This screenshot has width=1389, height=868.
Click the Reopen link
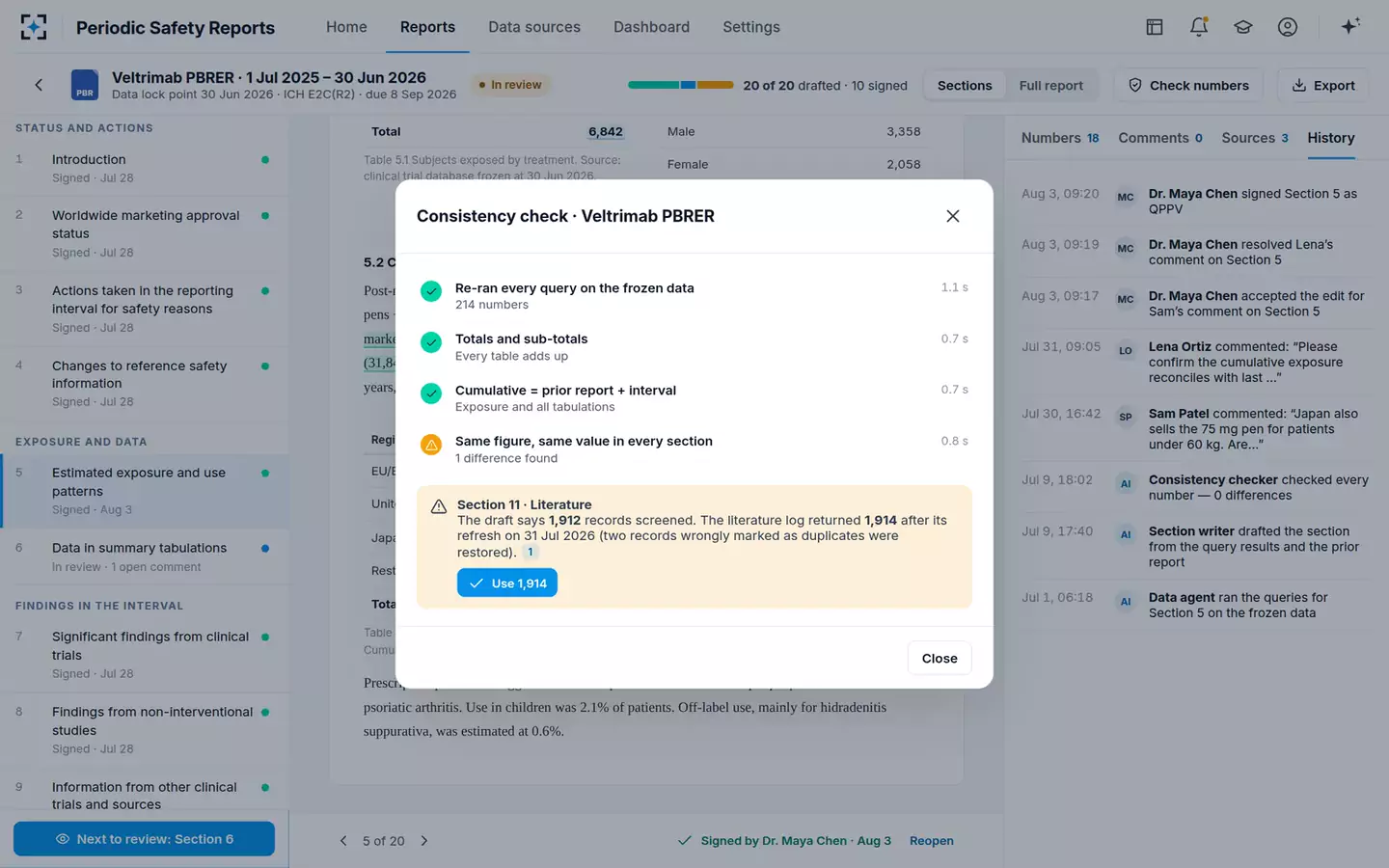[932, 841]
